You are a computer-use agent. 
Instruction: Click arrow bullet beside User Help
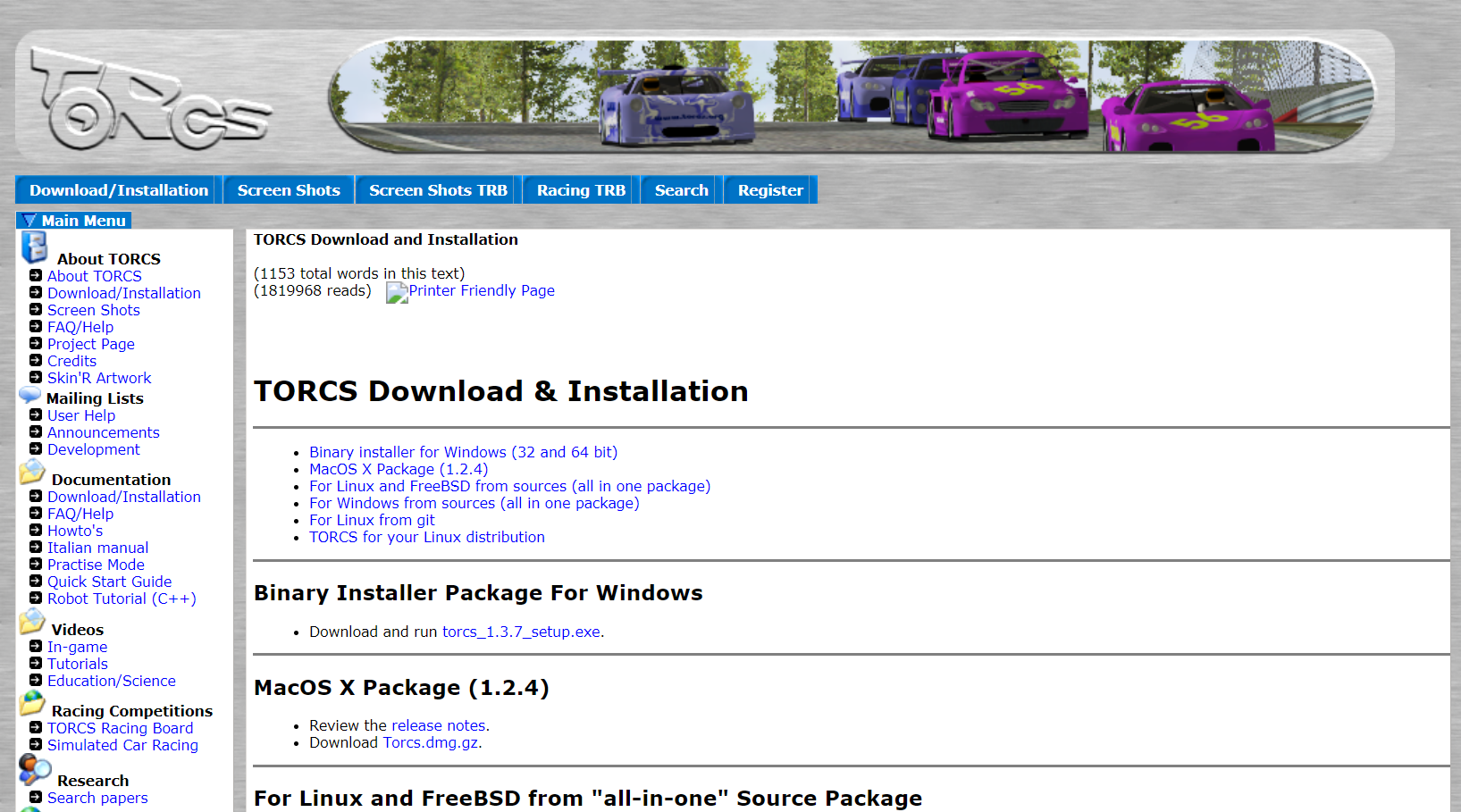[x=36, y=414]
